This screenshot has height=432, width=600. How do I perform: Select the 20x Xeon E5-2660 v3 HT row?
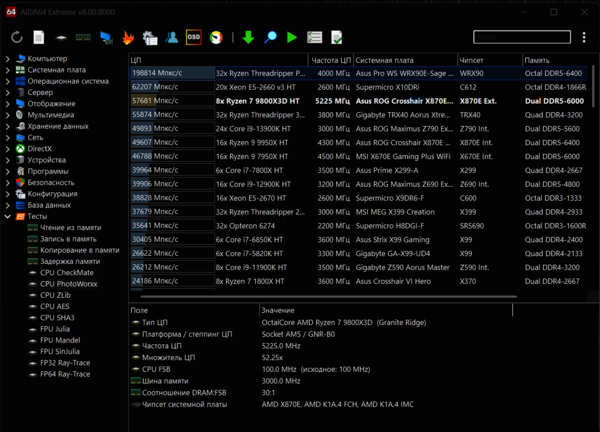pyautogui.click(x=359, y=87)
